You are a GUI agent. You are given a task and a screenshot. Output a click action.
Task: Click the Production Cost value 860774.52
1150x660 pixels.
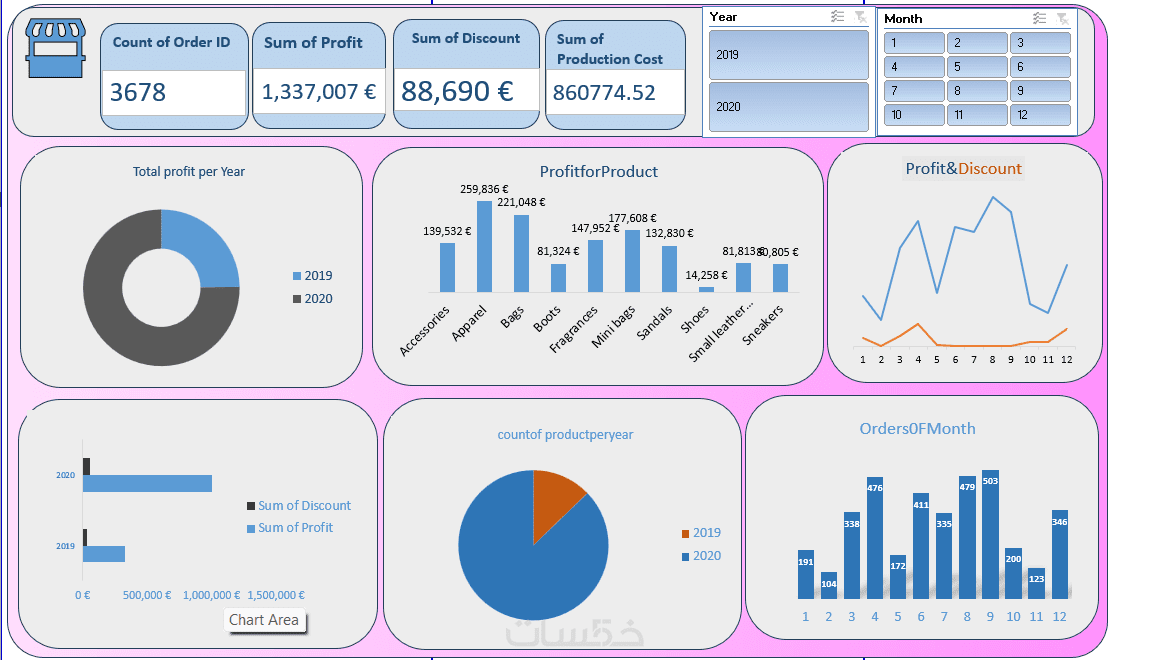(x=604, y=92)
